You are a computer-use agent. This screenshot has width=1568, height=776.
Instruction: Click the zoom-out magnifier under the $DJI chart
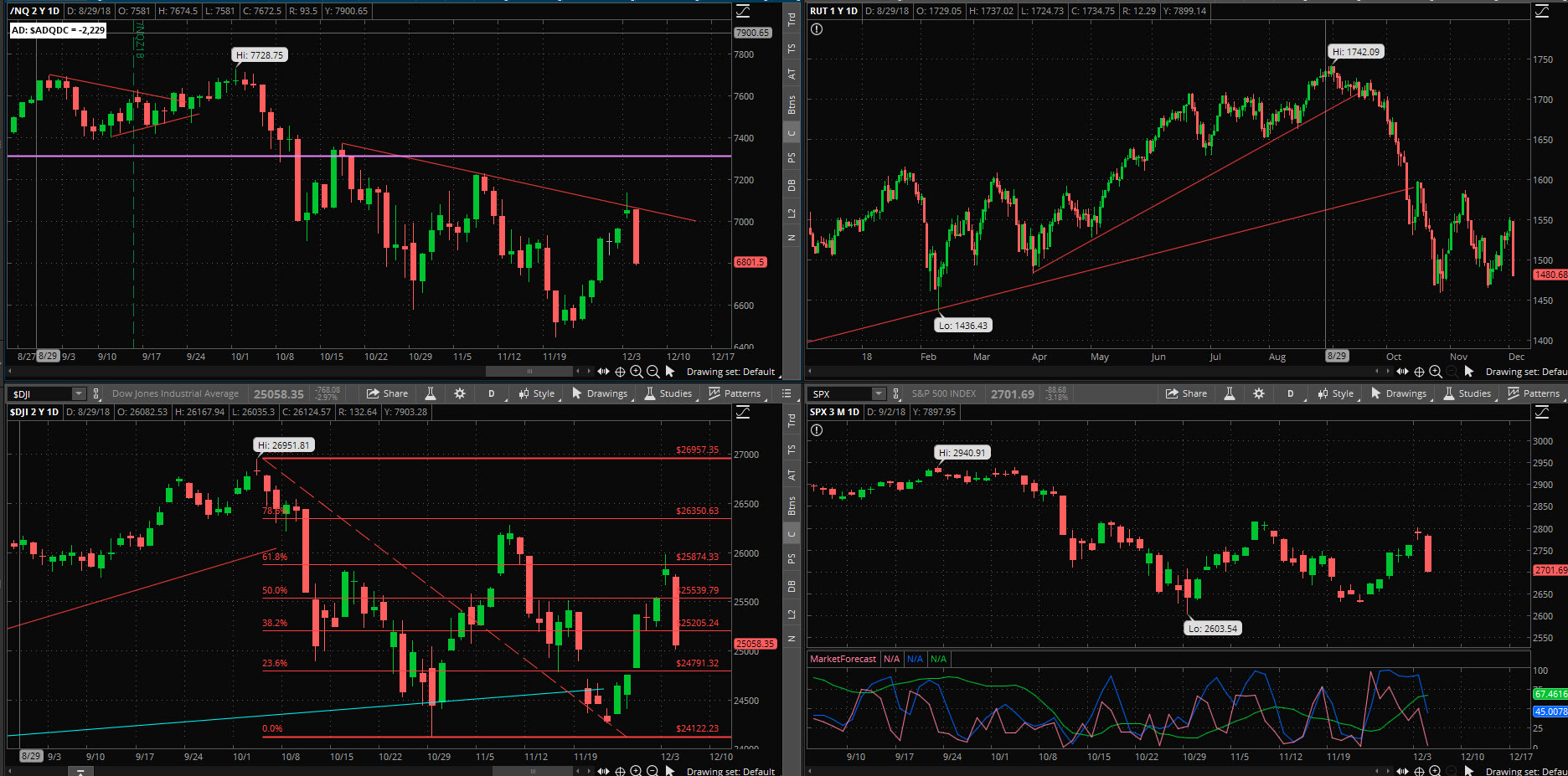(652, 771)
